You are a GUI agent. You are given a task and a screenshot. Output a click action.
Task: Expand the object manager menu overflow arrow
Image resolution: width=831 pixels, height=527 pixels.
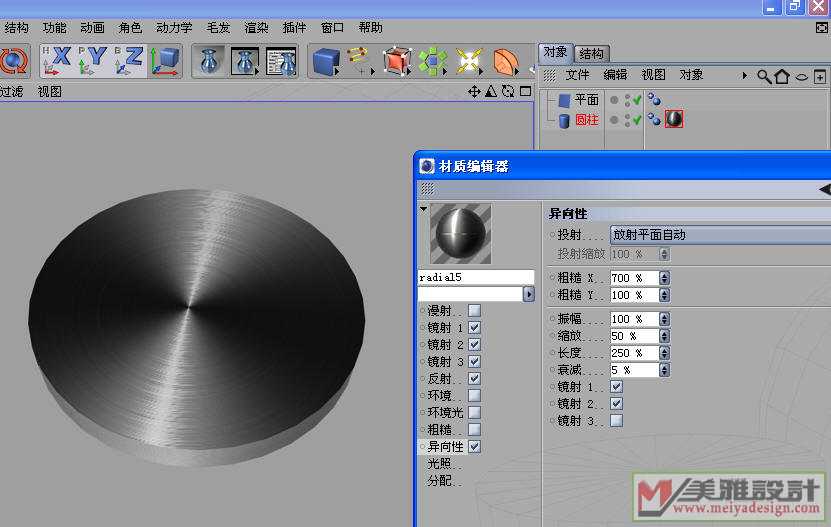click(744, 76)
